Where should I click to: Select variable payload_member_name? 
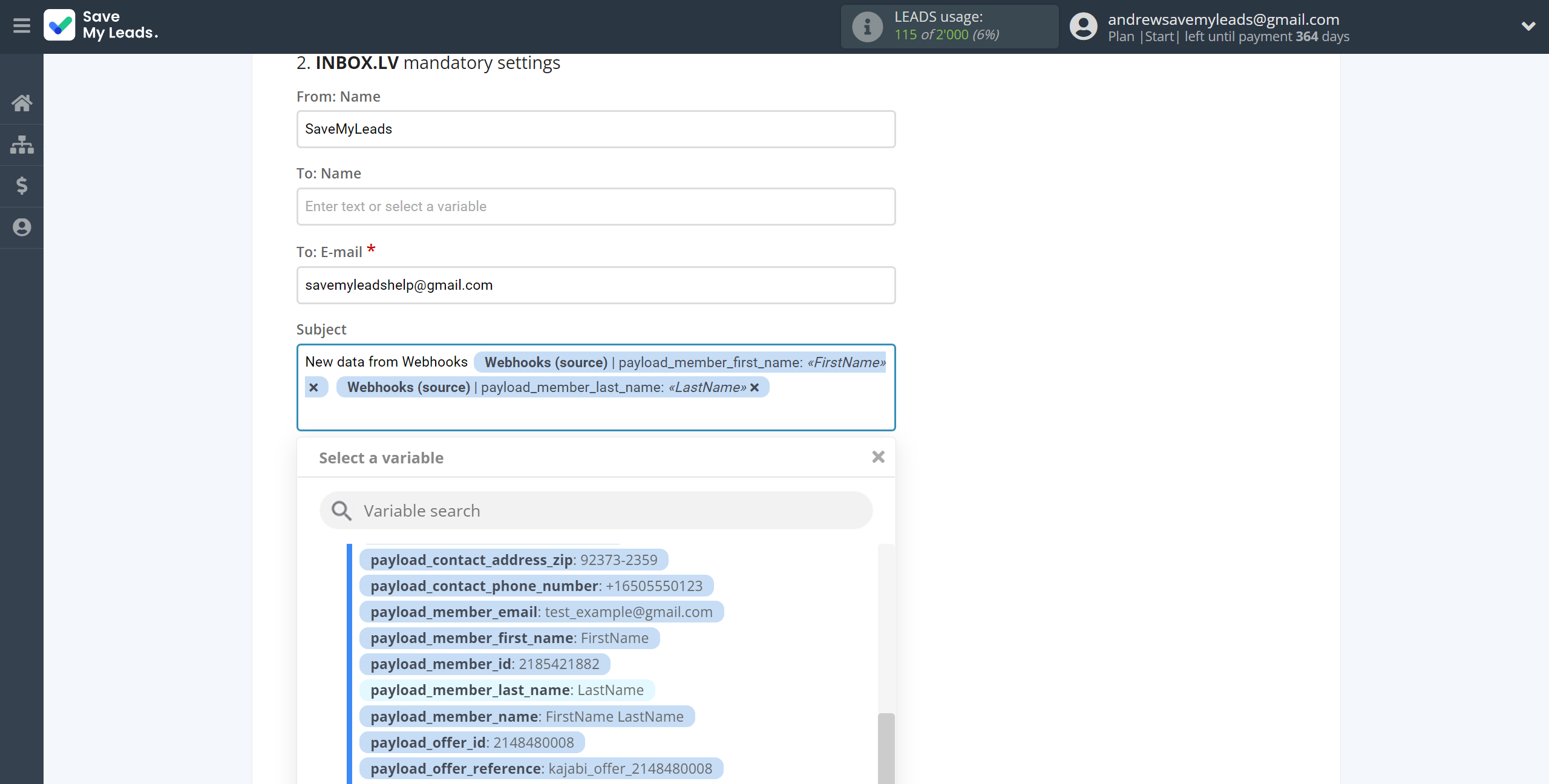coord(526,716)
